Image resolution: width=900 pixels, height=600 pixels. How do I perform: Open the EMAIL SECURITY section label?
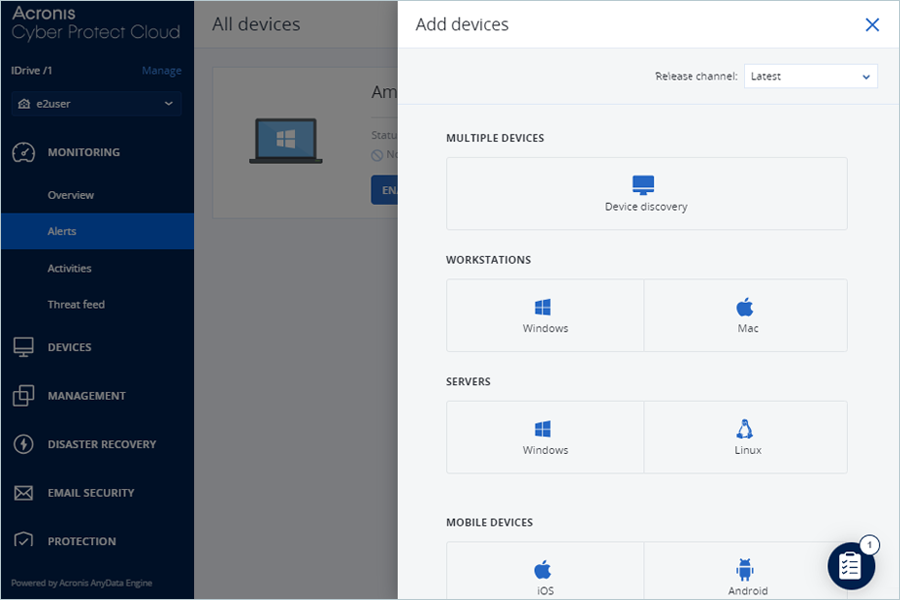coord(91,493)
